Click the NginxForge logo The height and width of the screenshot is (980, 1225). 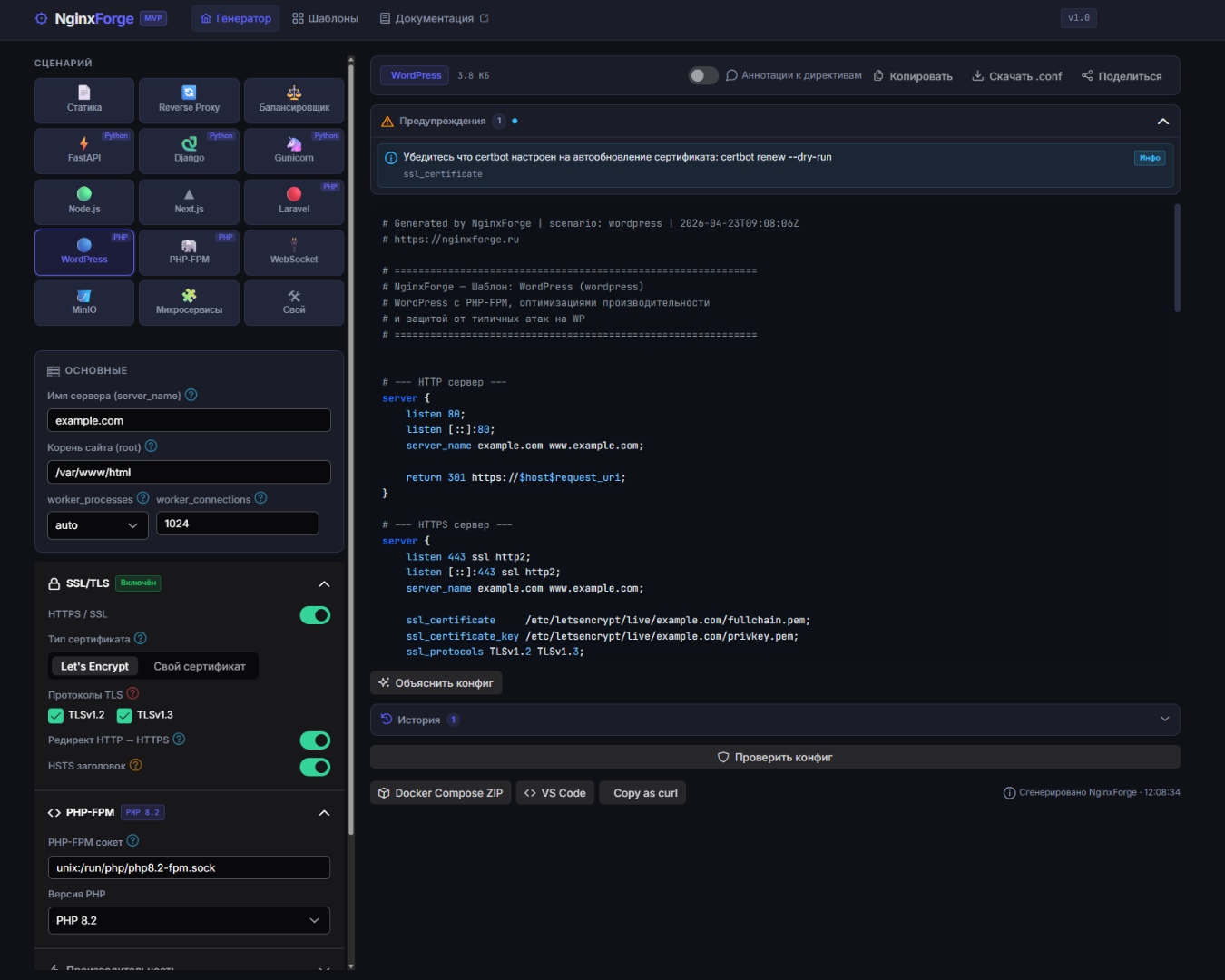point(84,18)
